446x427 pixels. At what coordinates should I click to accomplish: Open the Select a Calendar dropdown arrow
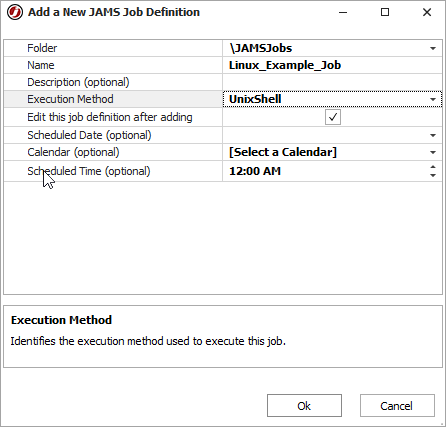(x=433, y=153)
